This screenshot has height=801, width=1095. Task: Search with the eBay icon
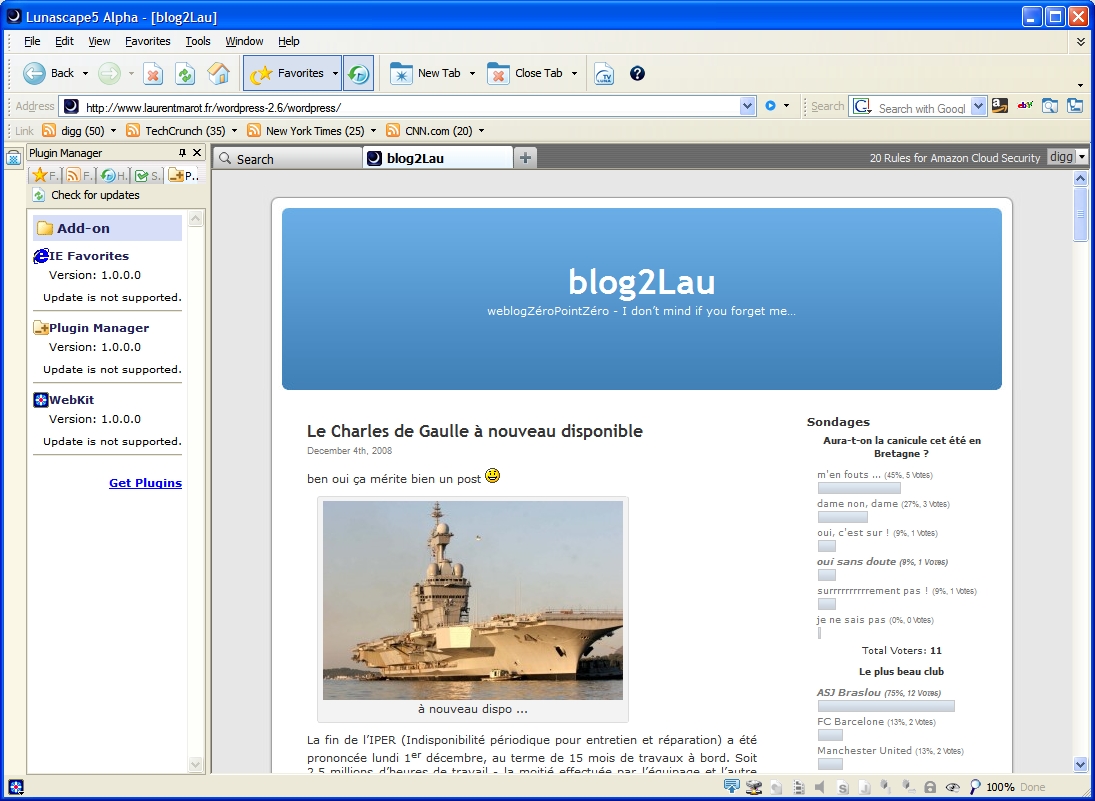tap(1025, 106)
